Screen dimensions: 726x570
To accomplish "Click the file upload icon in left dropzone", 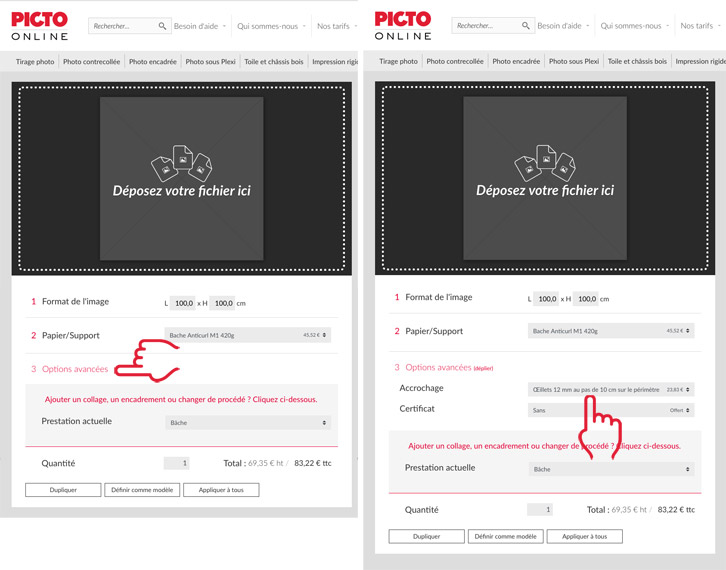I will [181, 164].
